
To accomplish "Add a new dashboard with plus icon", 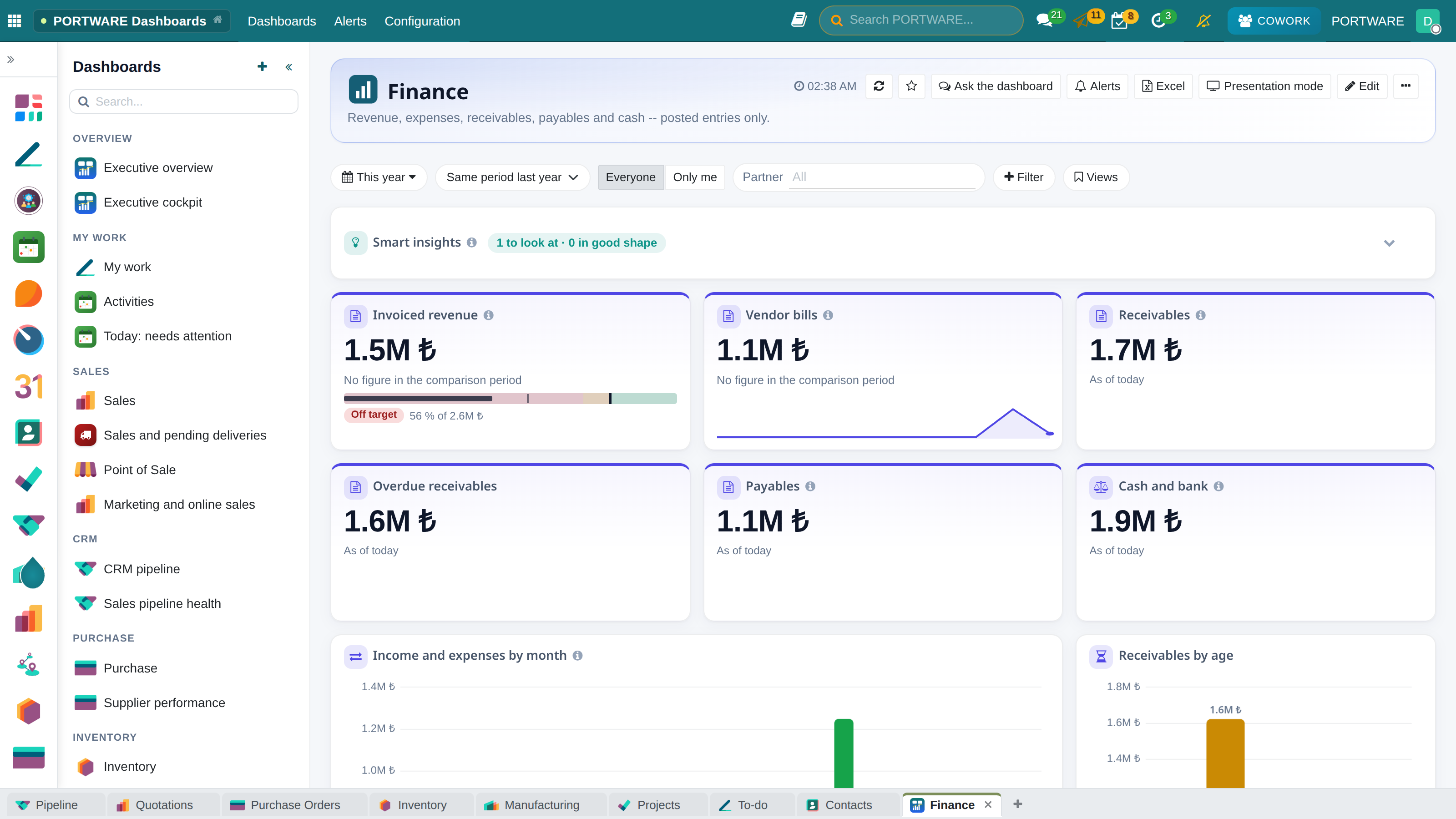I will [262, 67].
